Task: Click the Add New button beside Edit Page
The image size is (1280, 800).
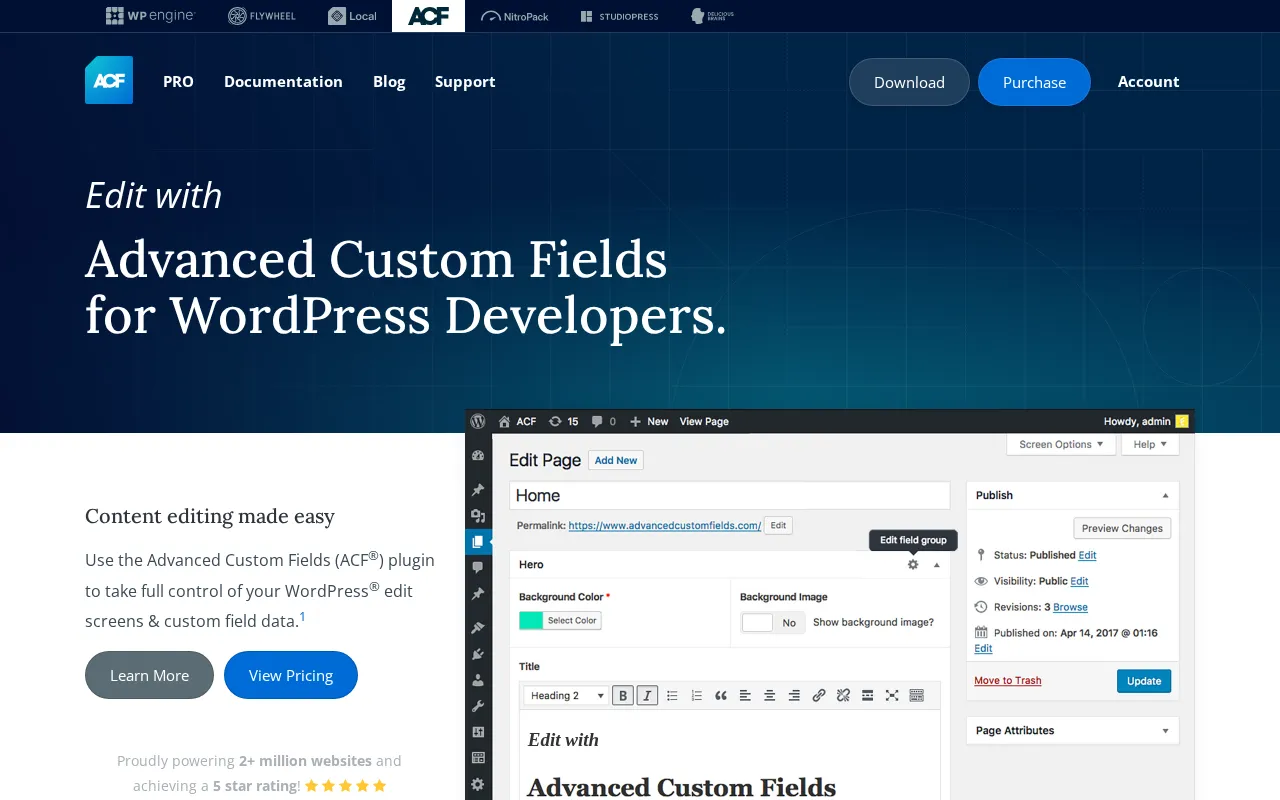Action: coord(616,460)
